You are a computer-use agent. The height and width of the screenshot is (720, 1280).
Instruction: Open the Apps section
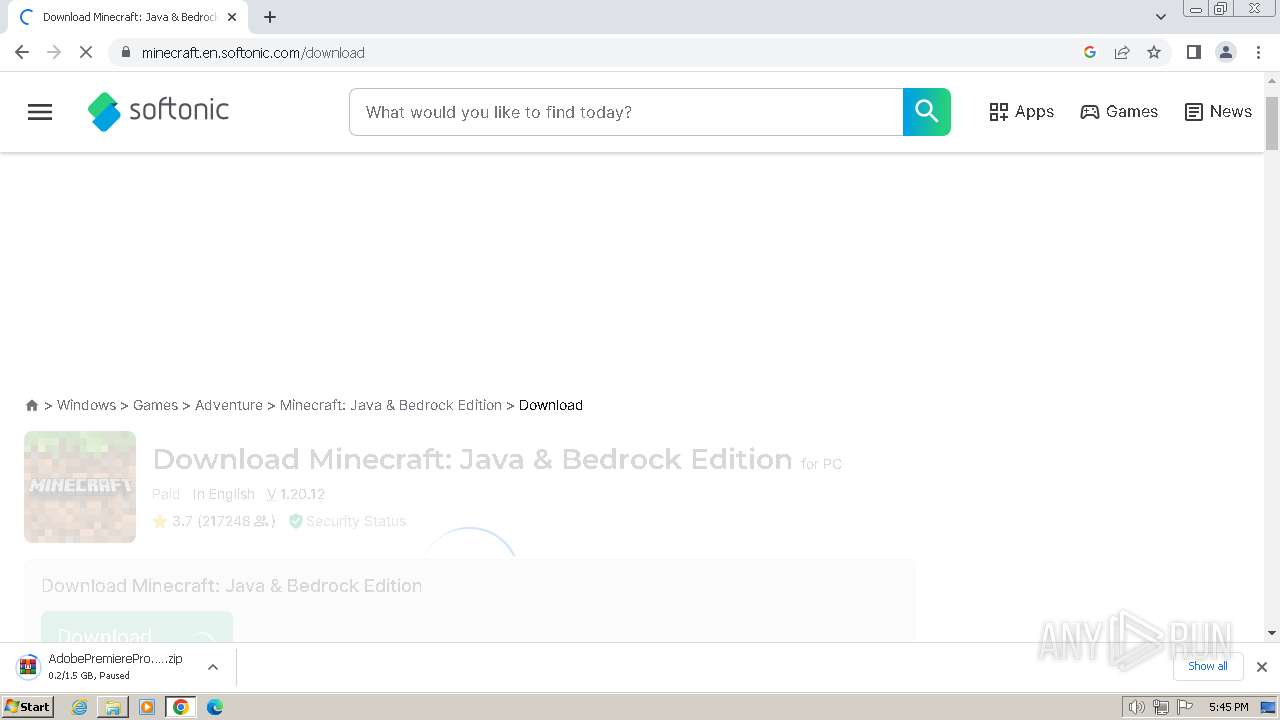point(1021,112)
